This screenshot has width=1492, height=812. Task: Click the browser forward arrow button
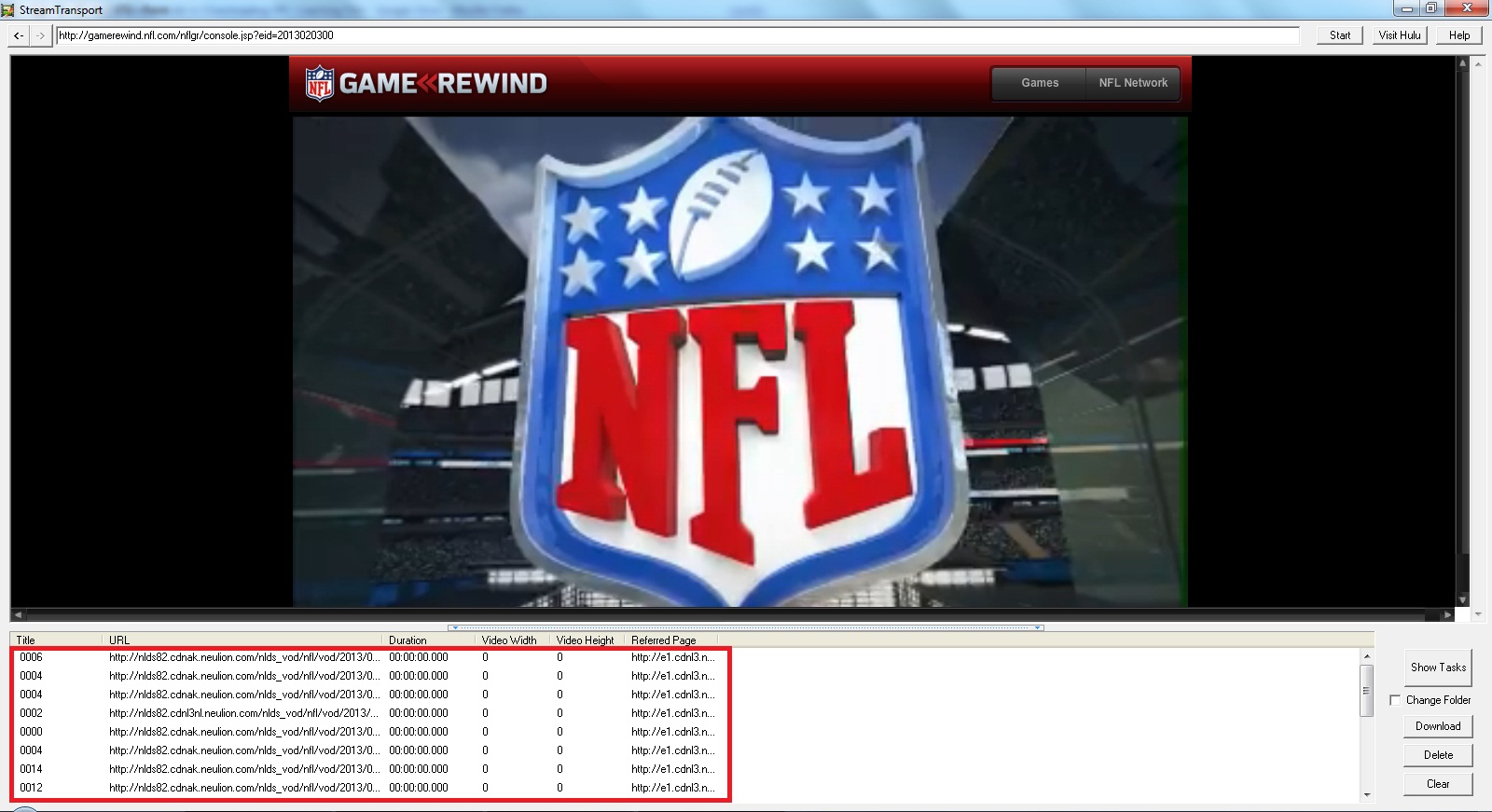[40, 35]
